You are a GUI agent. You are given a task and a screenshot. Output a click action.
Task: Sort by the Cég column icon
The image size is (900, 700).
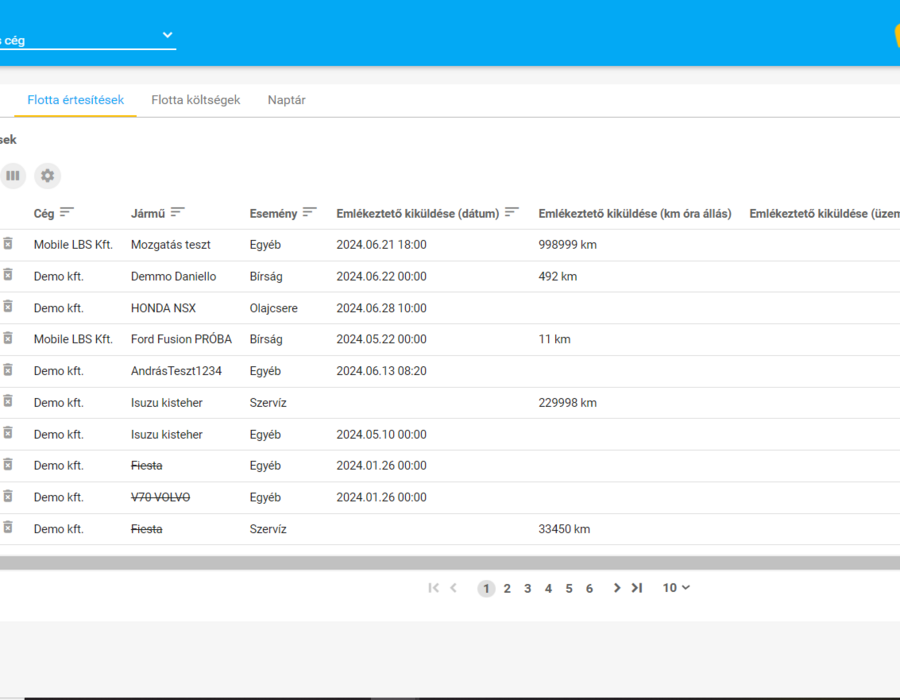[x=67, y=212]
